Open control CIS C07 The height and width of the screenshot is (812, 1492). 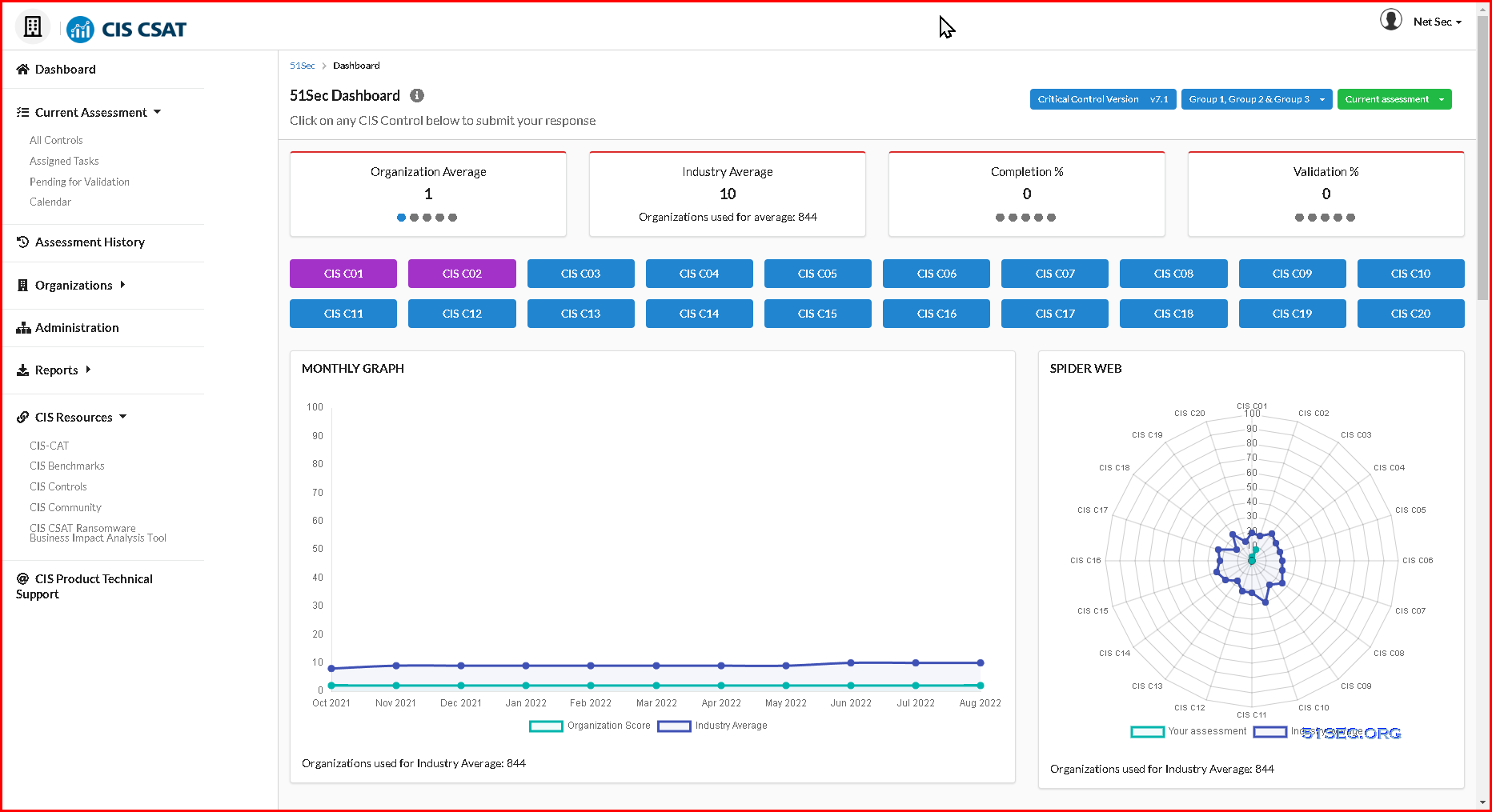(x=1055, y=274)
